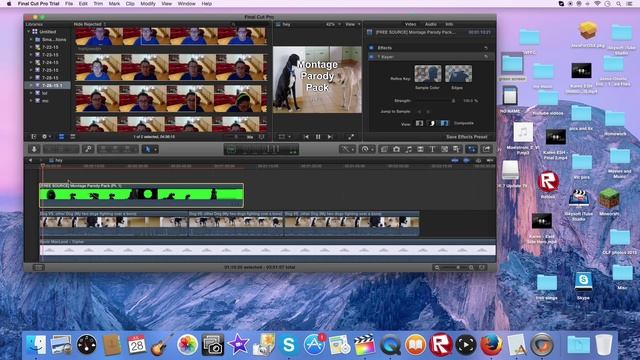Viewport: 640px width, 360px height.
Task: Hide the Libraries sidebar
Action: click(34, 137)
